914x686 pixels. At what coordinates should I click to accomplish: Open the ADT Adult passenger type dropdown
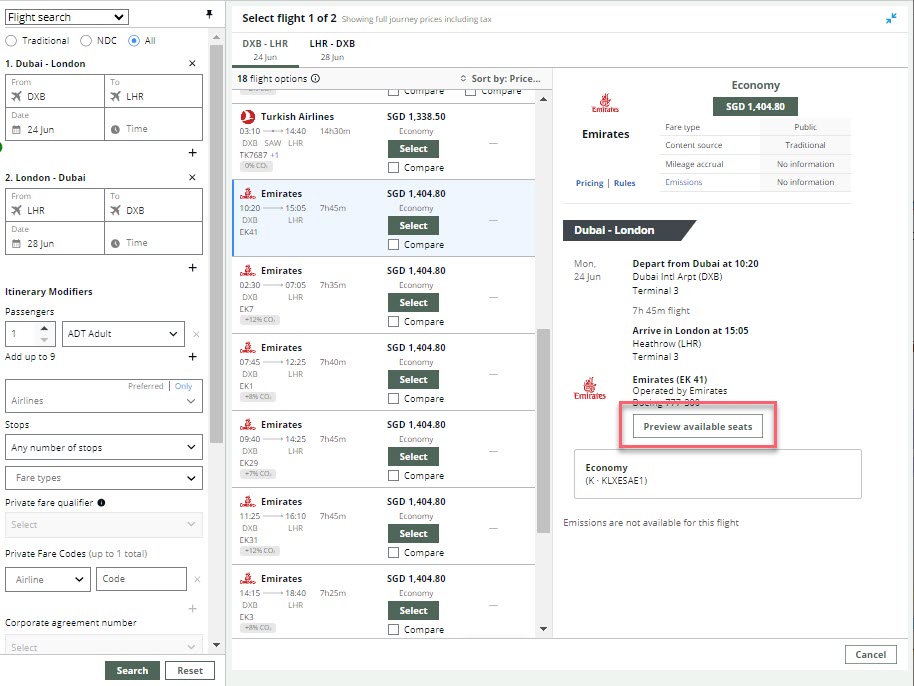point(123,334)
